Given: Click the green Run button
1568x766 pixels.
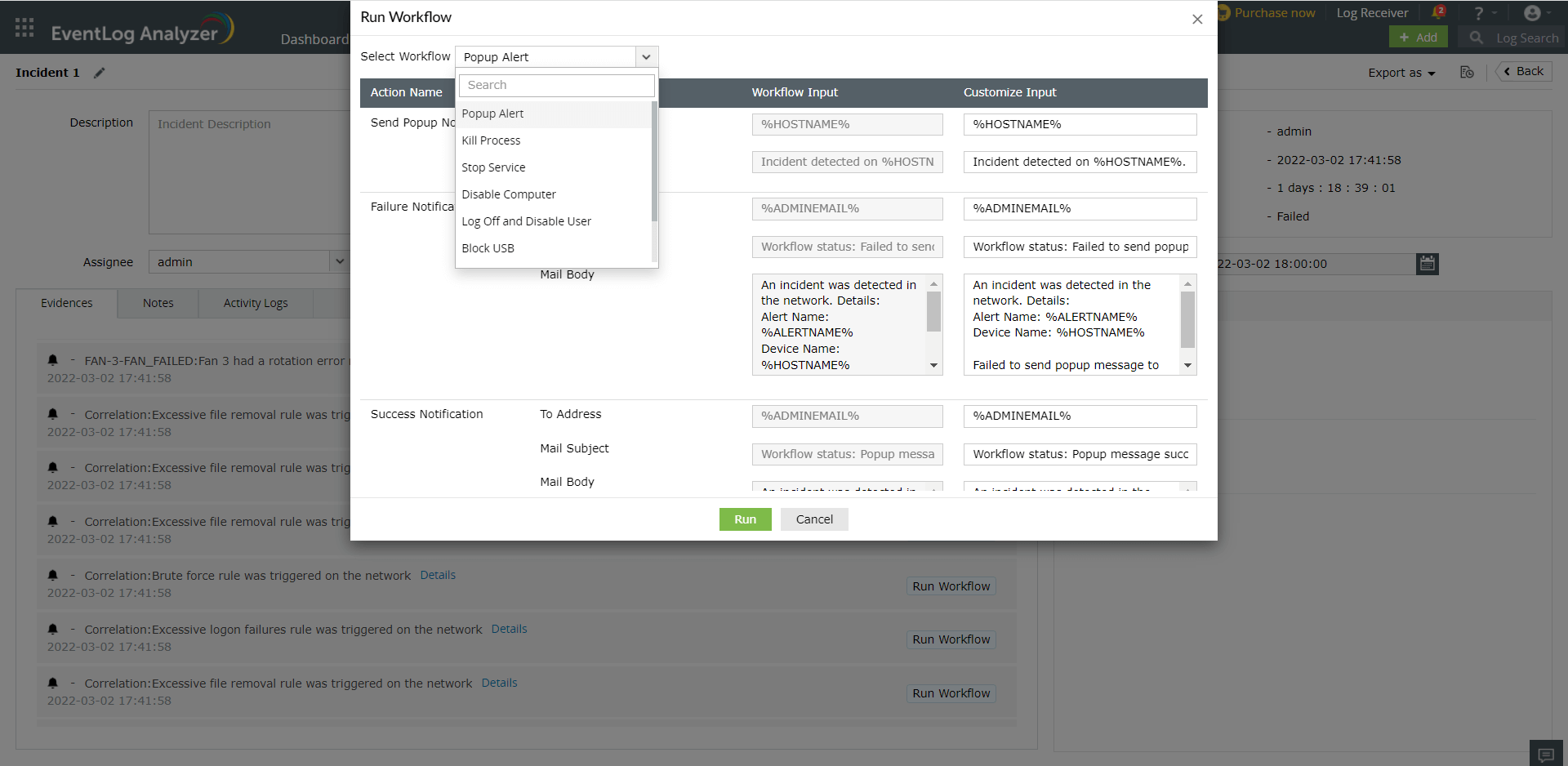Looking at the screenshot, I should pos(744,519).
